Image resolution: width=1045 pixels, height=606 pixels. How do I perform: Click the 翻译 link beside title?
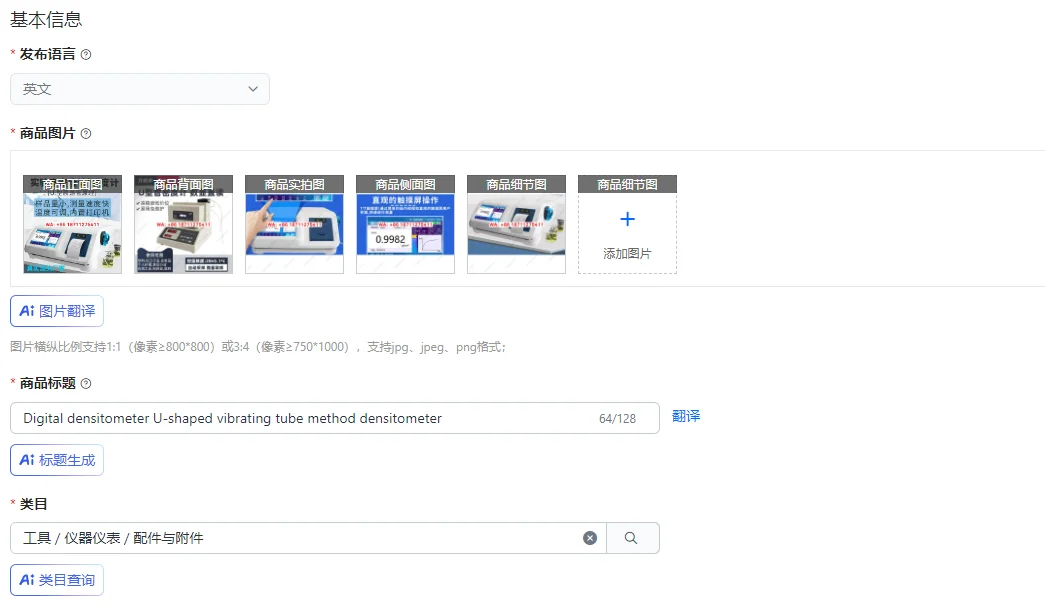pos(686,416)
